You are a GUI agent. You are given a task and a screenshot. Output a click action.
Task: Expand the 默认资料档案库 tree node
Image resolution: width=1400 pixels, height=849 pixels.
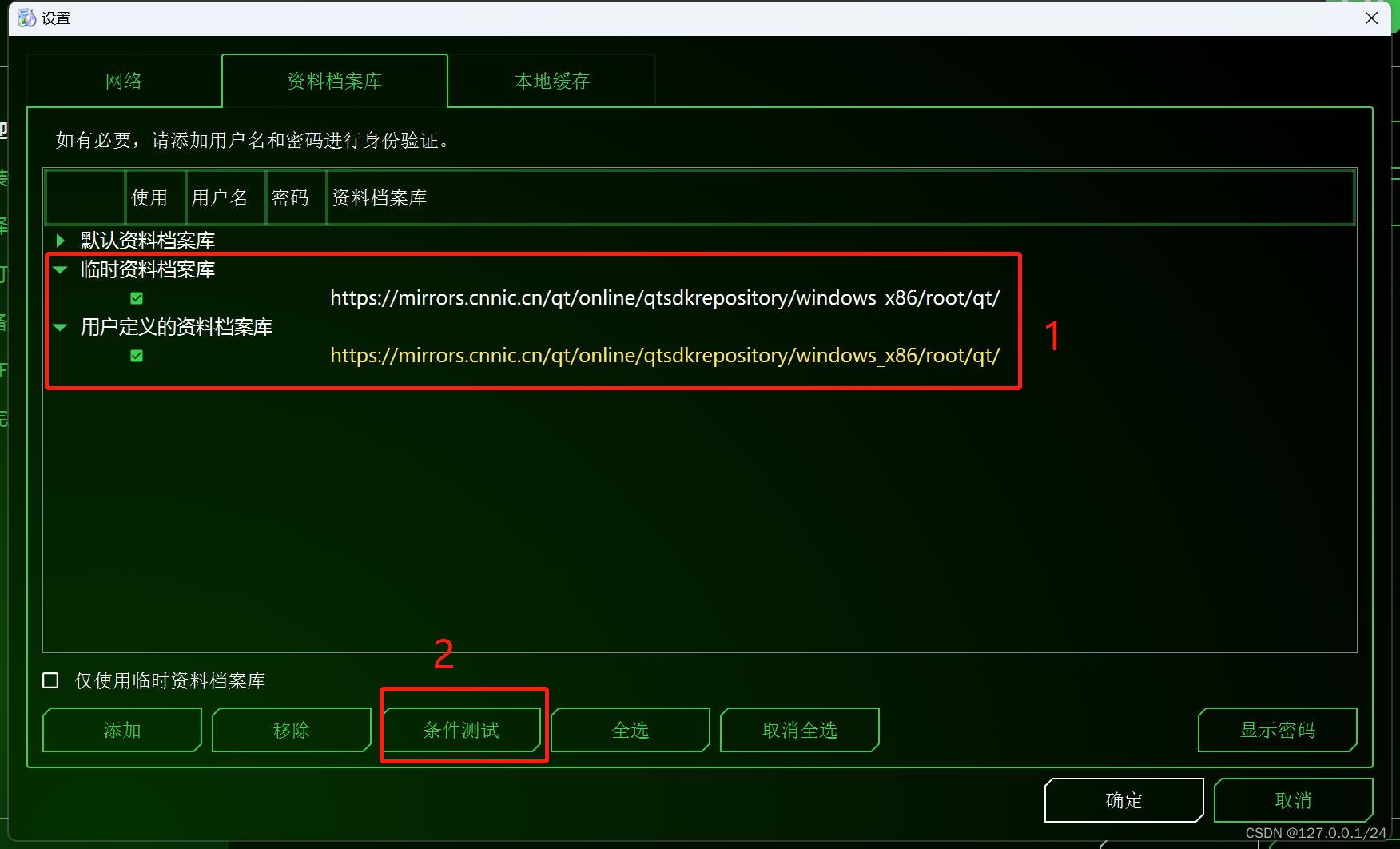point(60,240)
